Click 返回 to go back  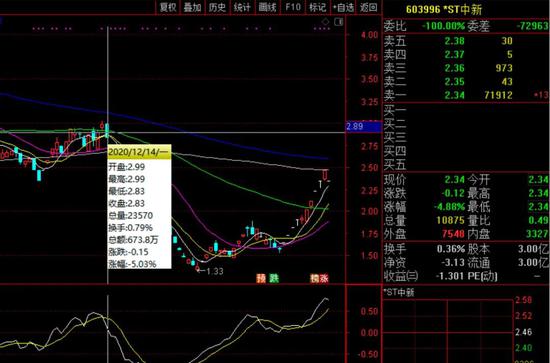click(368, 7)
